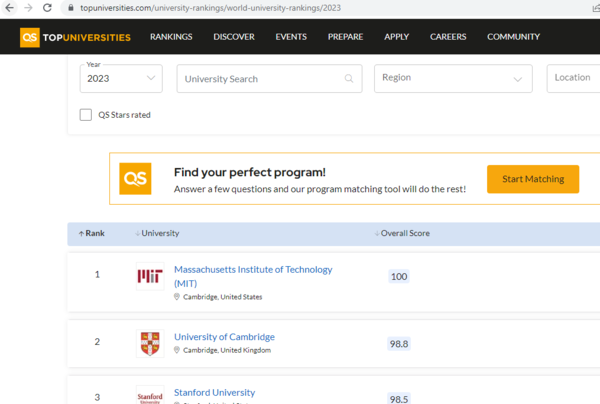Image resolution: width=600 pixels, height=404 pixels.
Task: Open the Year 2023 dropdown
Action: pyautogui.click(x=121, y=78)
